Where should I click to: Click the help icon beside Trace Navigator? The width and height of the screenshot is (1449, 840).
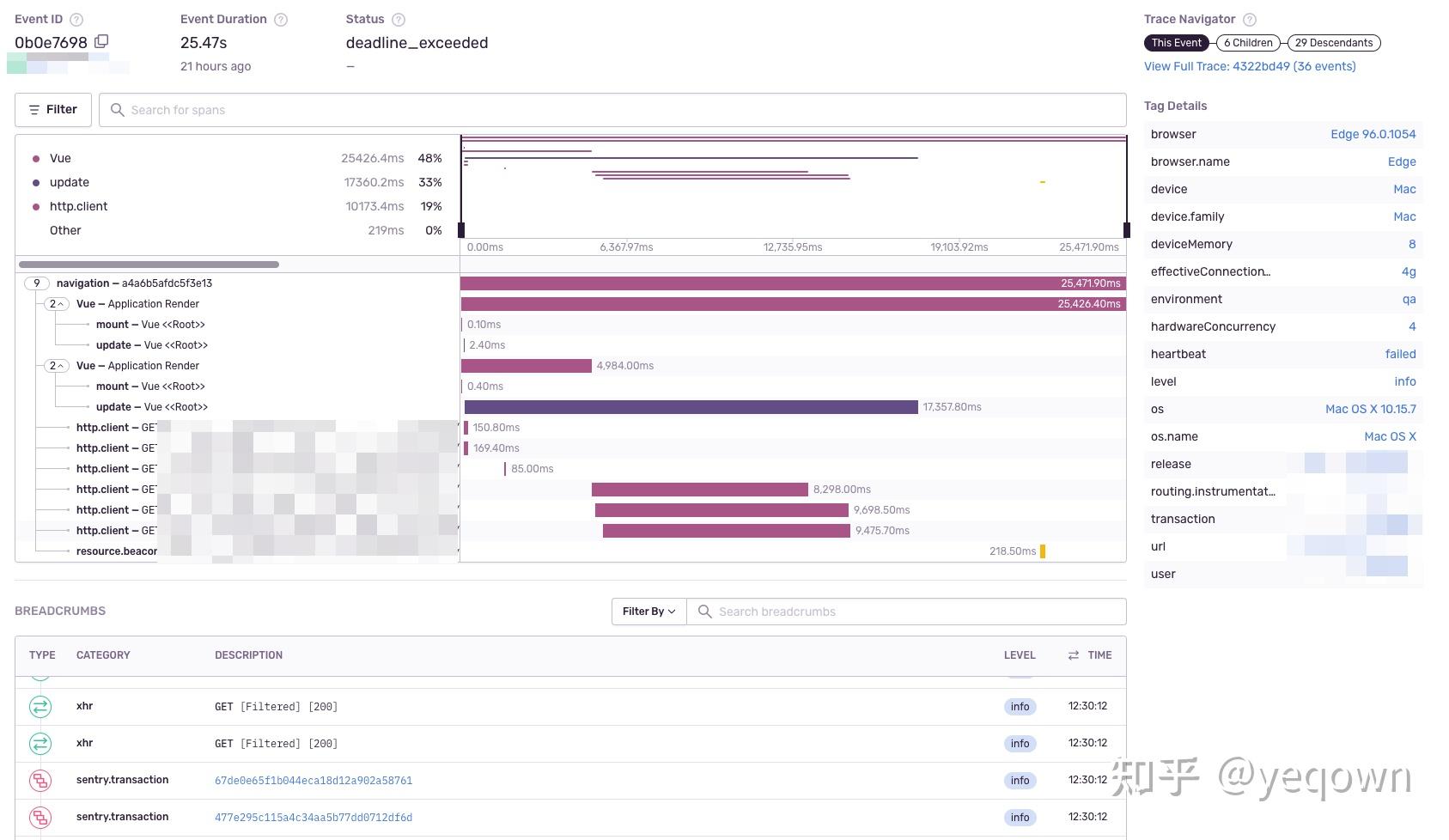1250,19
